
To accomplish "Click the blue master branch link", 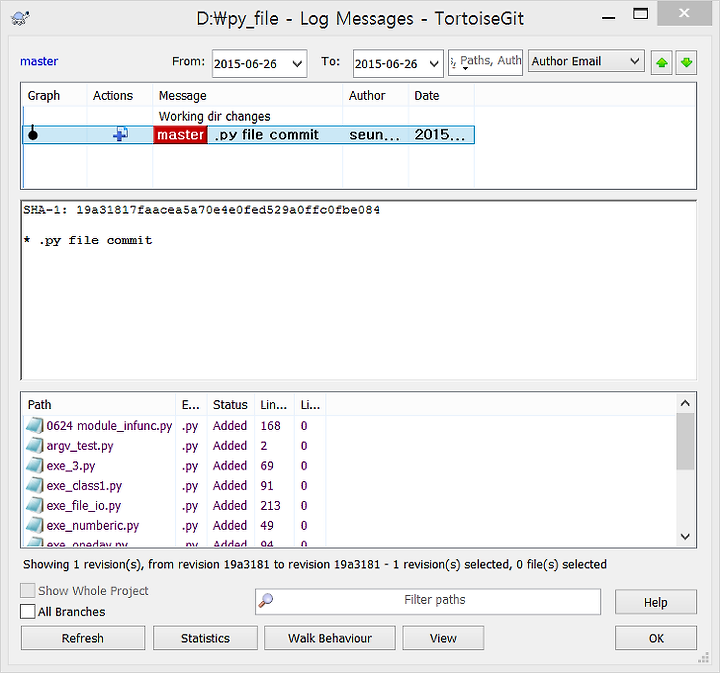I will coord(39,61).
